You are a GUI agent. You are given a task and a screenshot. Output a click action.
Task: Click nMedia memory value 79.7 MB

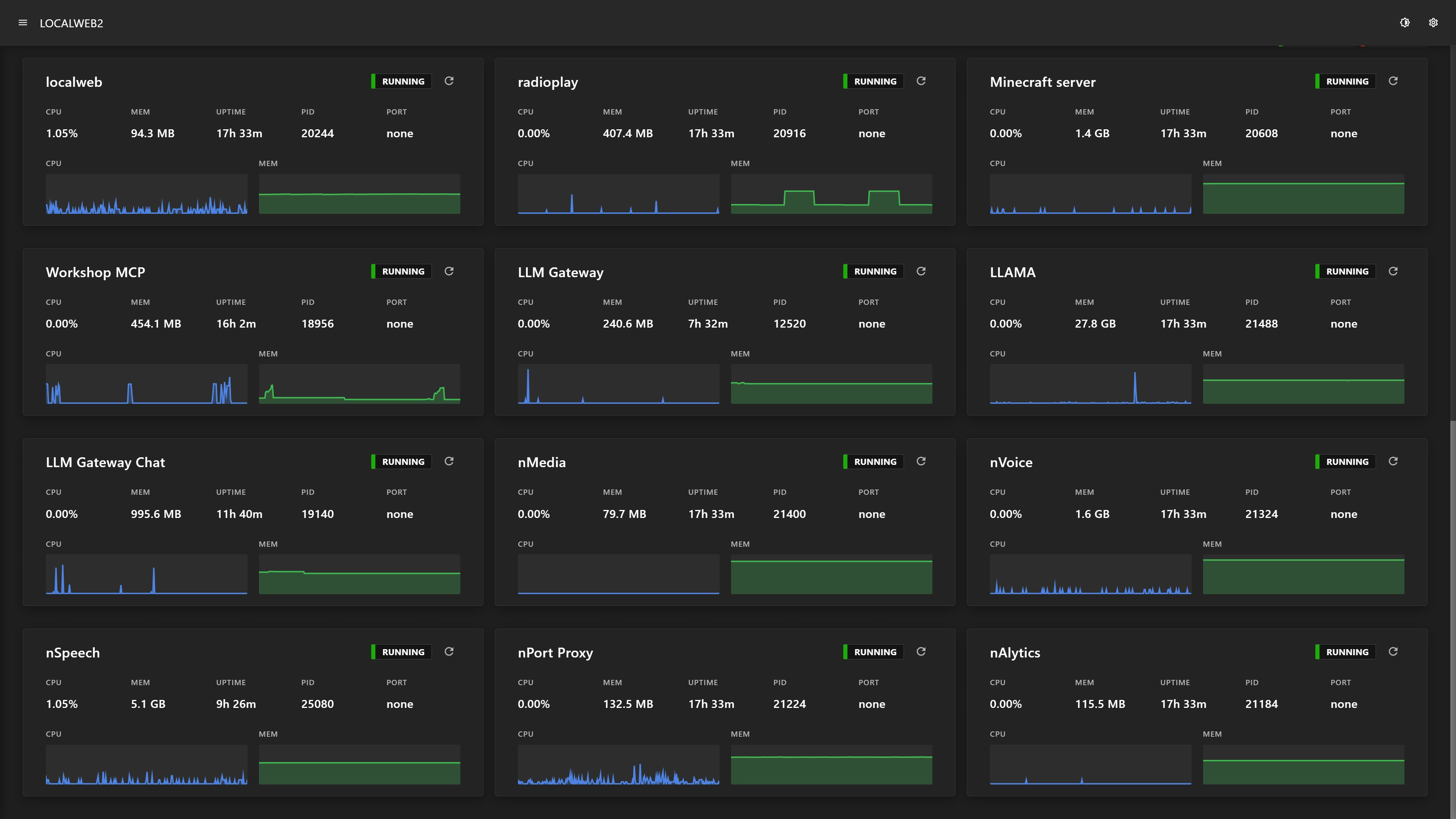(624, 515)
